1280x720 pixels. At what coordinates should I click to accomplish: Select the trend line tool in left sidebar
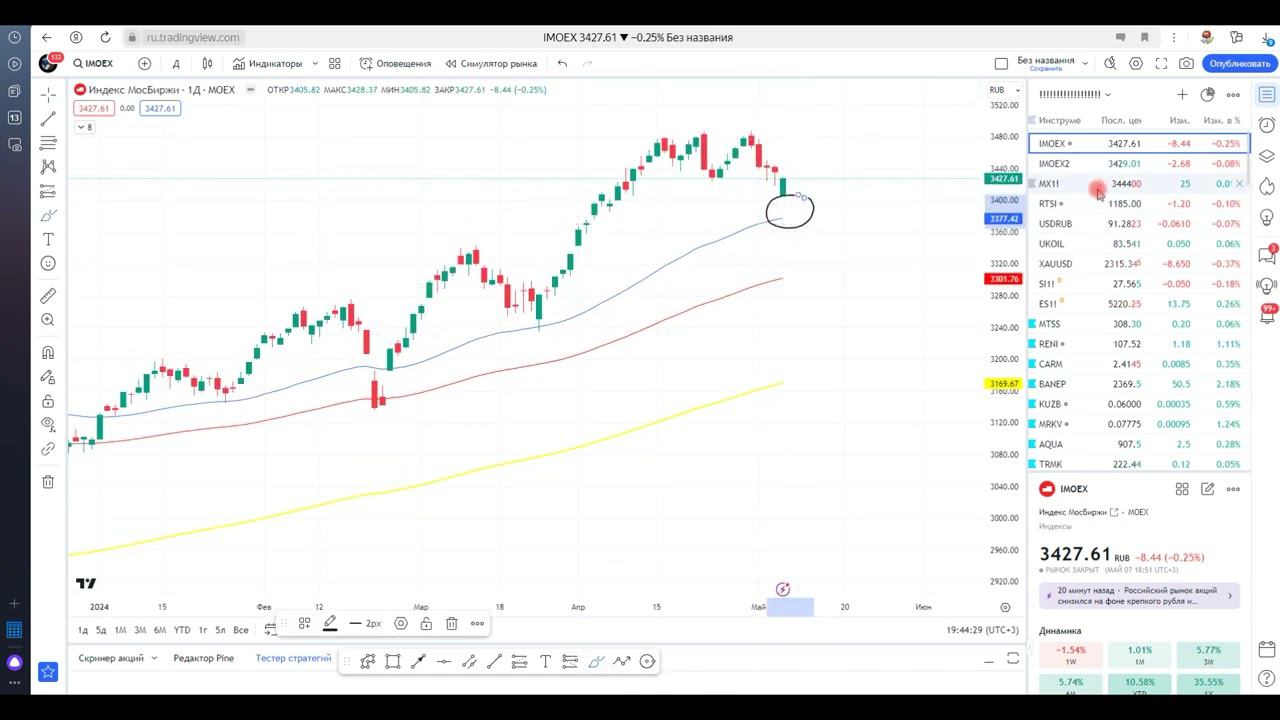coord(48,119)
